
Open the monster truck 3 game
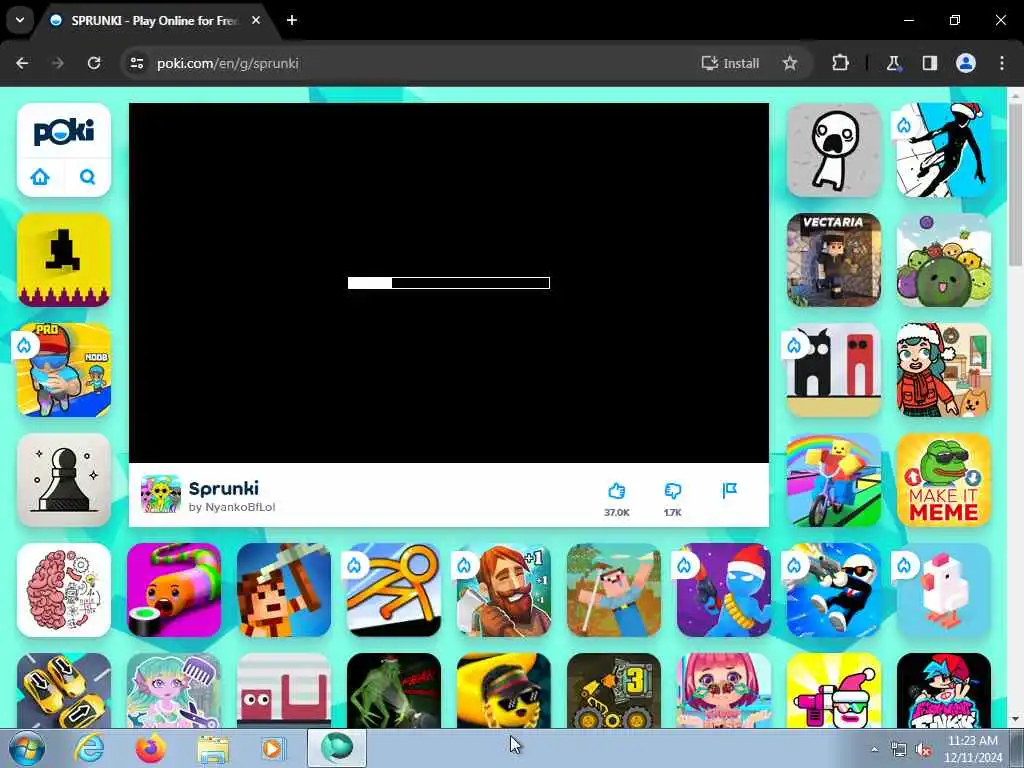[614, 690]
